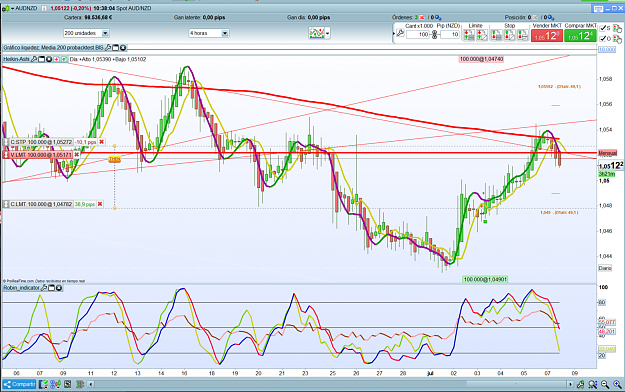Open the 4 horas timeframe dropdown
The image size is (625, 392).
click(208, 33)
